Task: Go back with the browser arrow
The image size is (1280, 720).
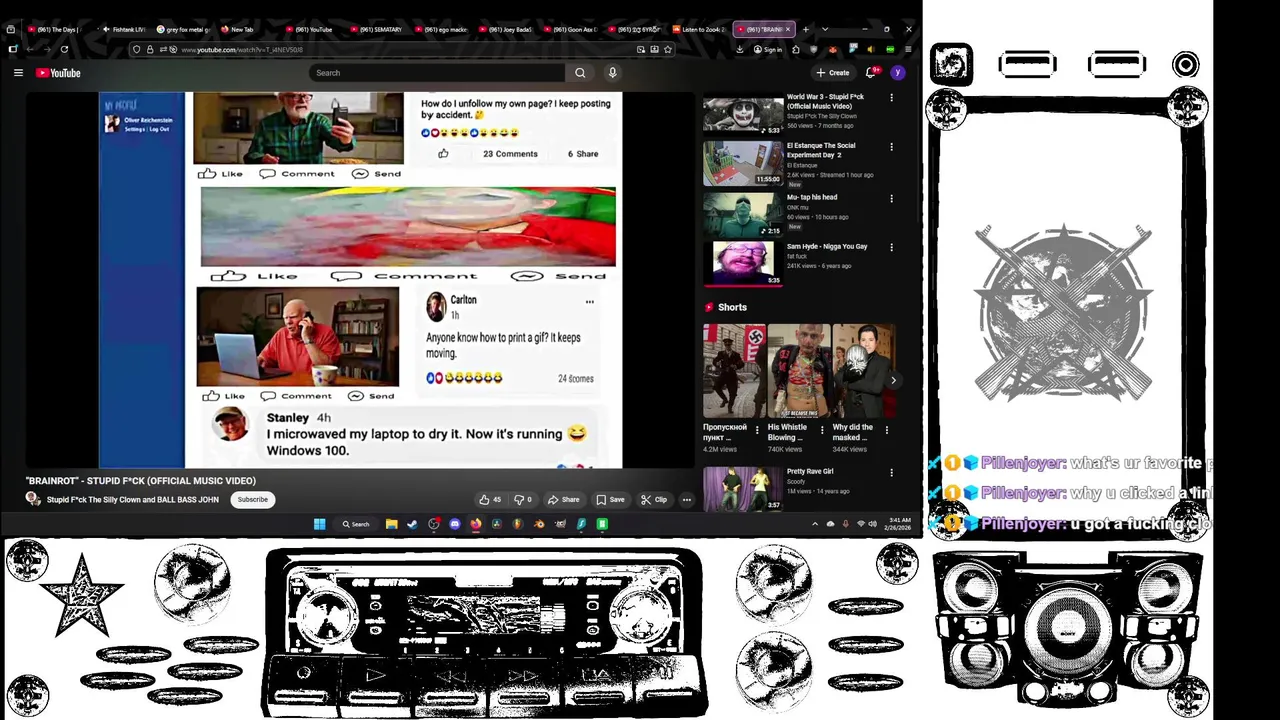Action: [29, 49]
